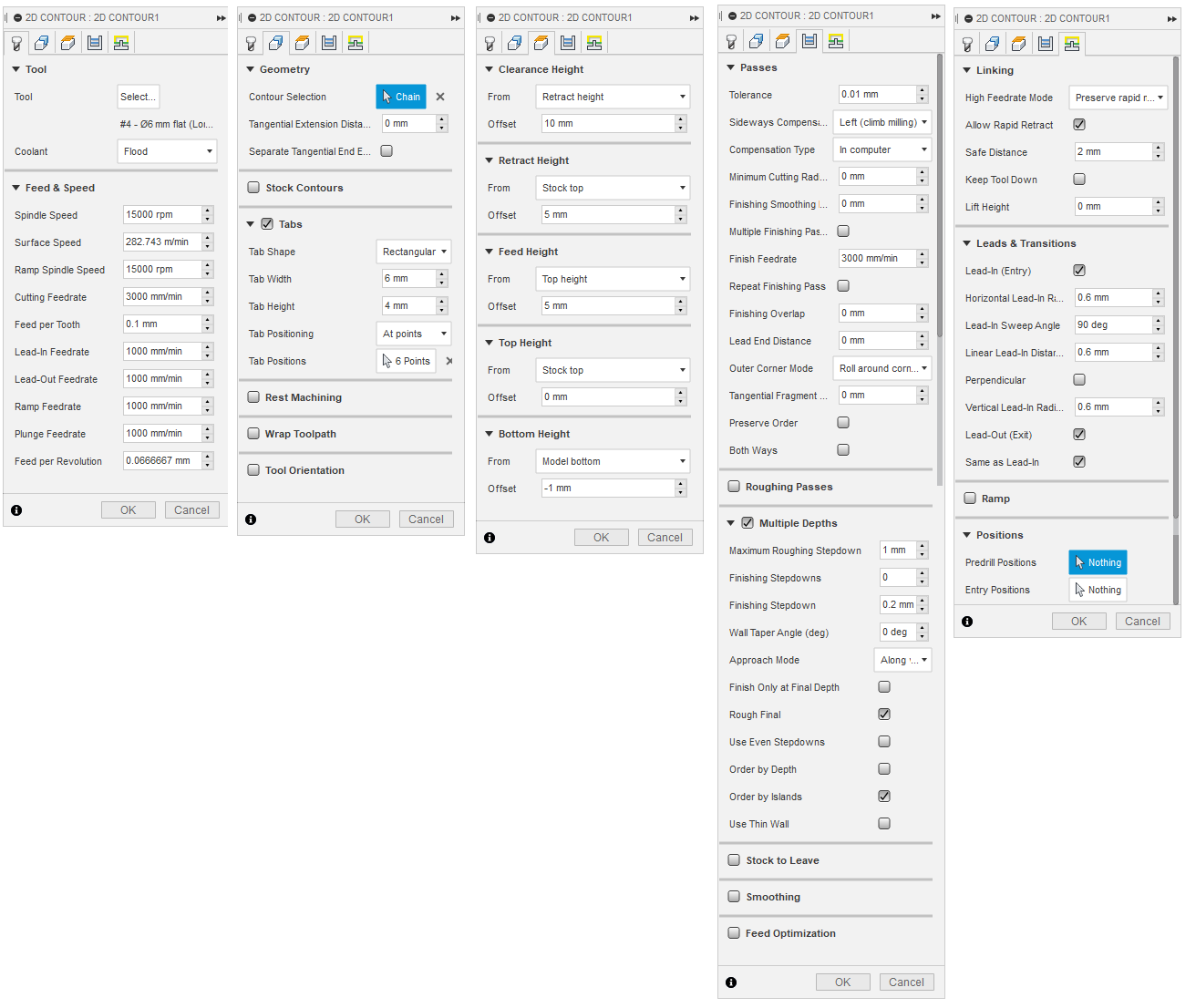Enable the Stock Contours checkbox
The width and height of the screenshot is (1196, 1008).
[x=254, y=188]
